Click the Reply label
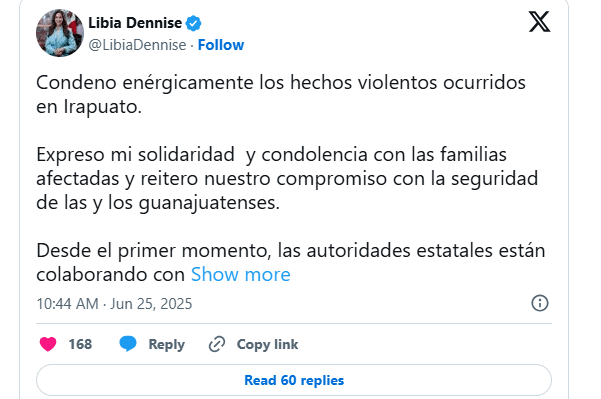Screen dimensions: 601x399 pos(166,344)
